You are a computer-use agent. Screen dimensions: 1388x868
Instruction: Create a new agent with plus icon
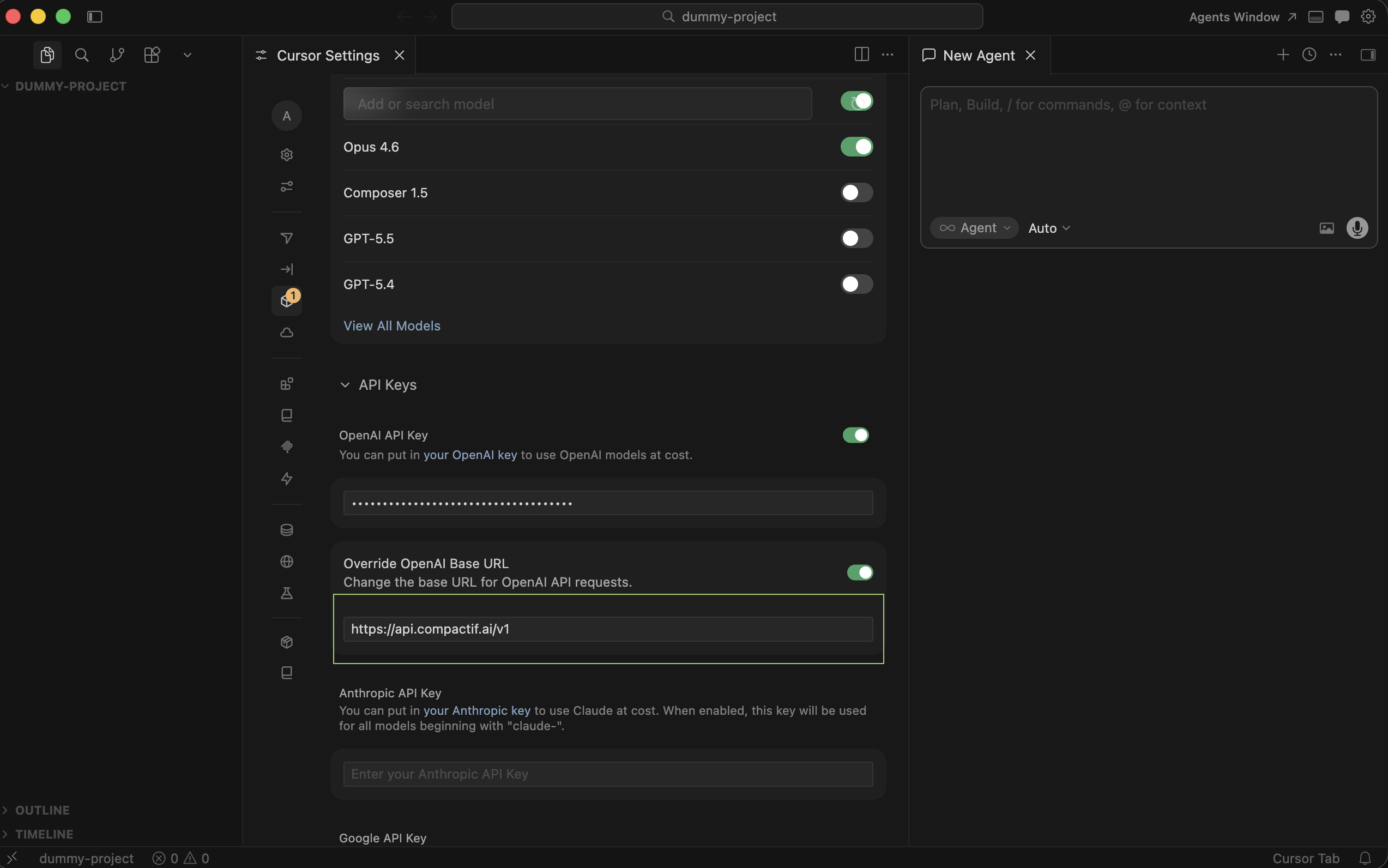click(x=1283, y=55)
